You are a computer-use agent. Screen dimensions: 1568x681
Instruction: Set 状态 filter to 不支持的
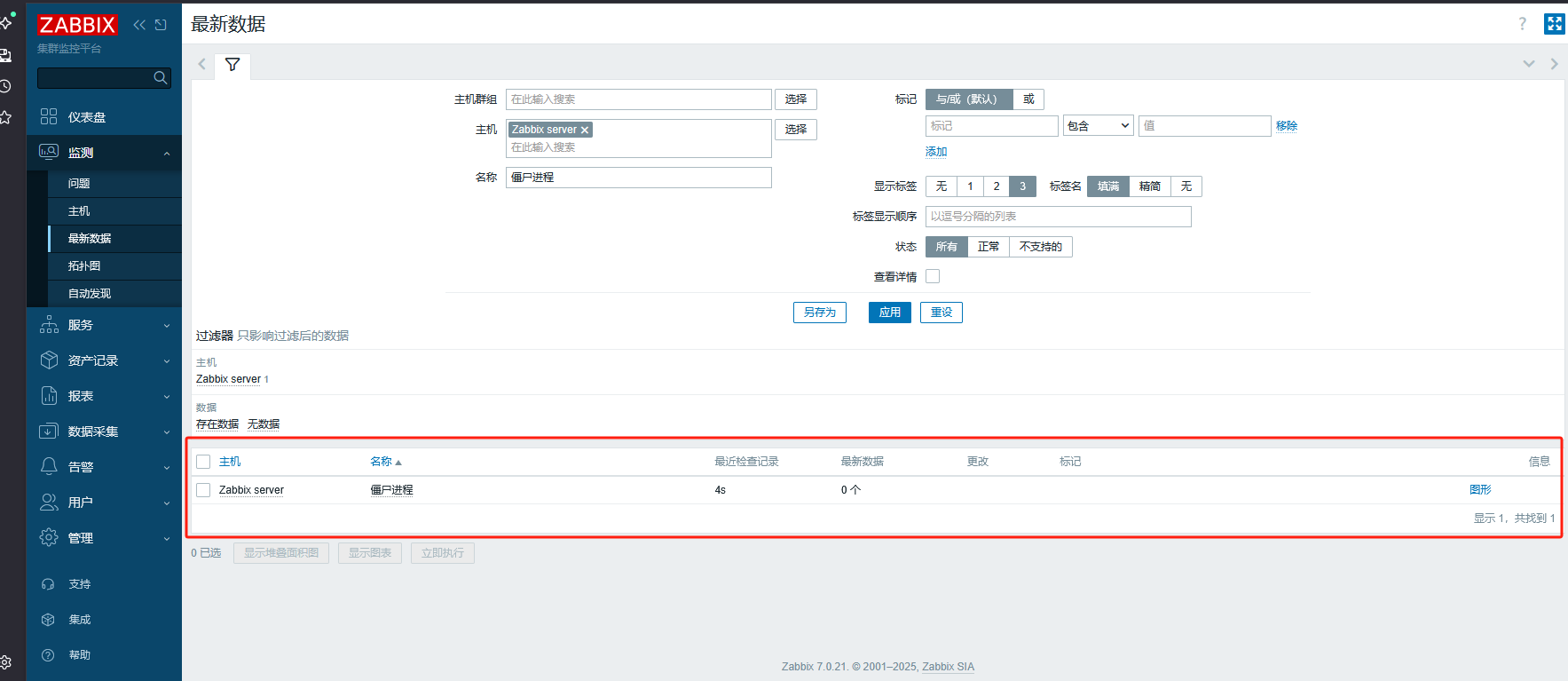pos(1041,247)
